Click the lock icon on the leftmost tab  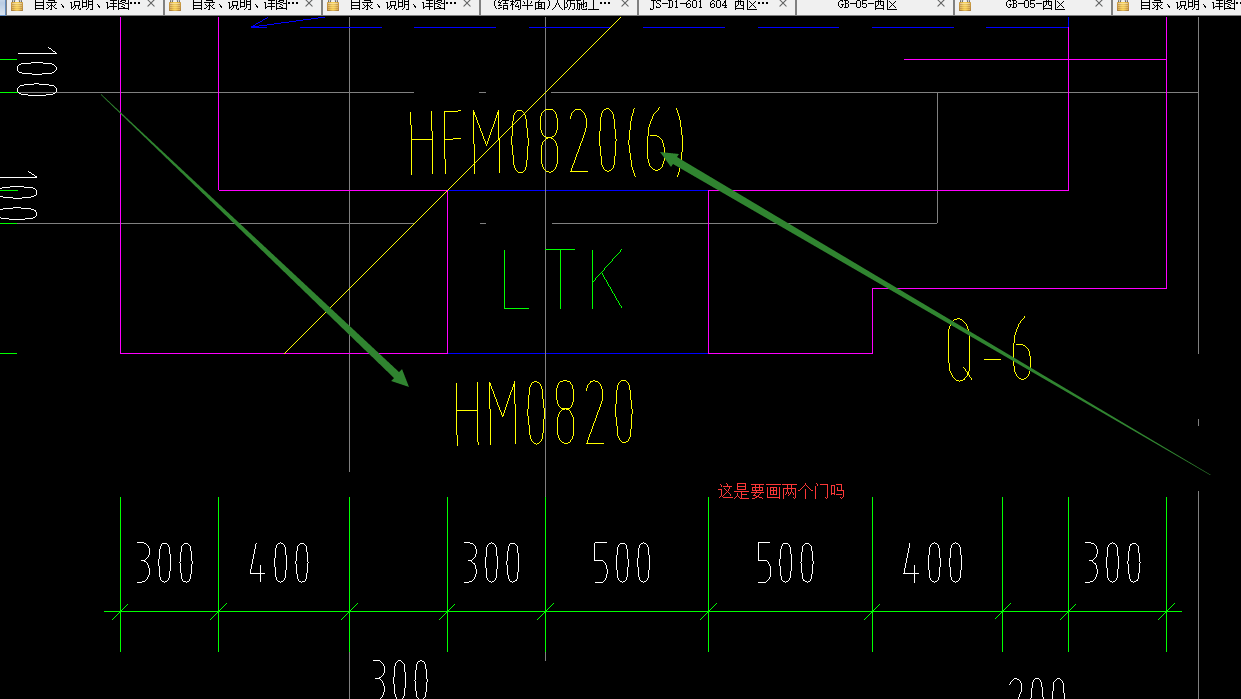tap(17, 6)
